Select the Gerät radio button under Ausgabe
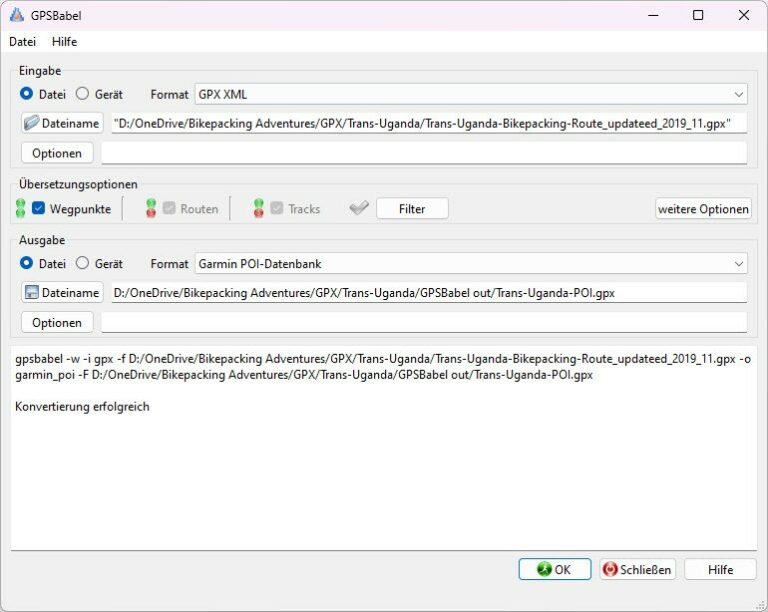Image resolution: width=768 pixels, height=612 pixels. (83, 264)
